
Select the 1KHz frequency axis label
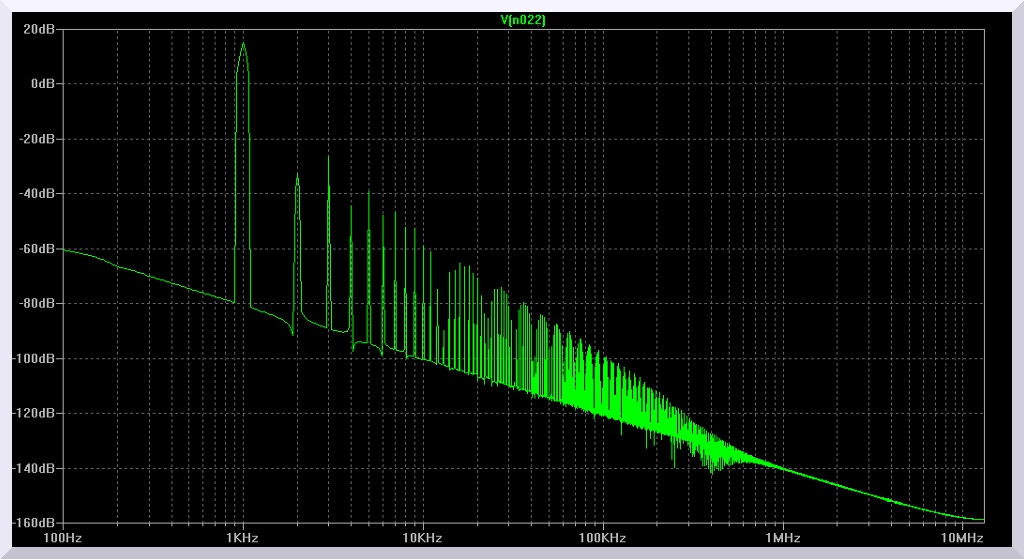(243, 539)
